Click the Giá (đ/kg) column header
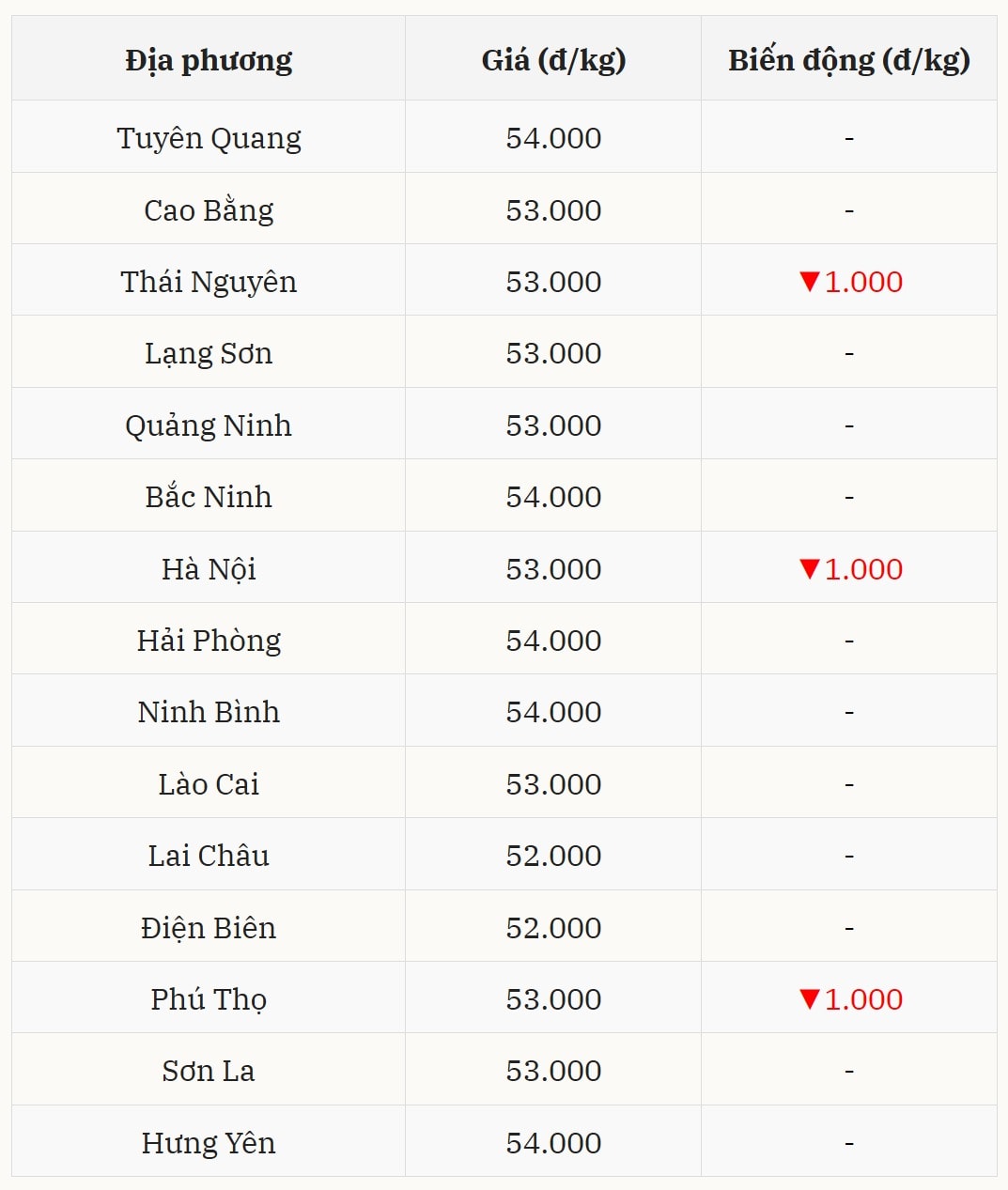The height and width of the screenshot is (1190, 1008). coord(553,60)
